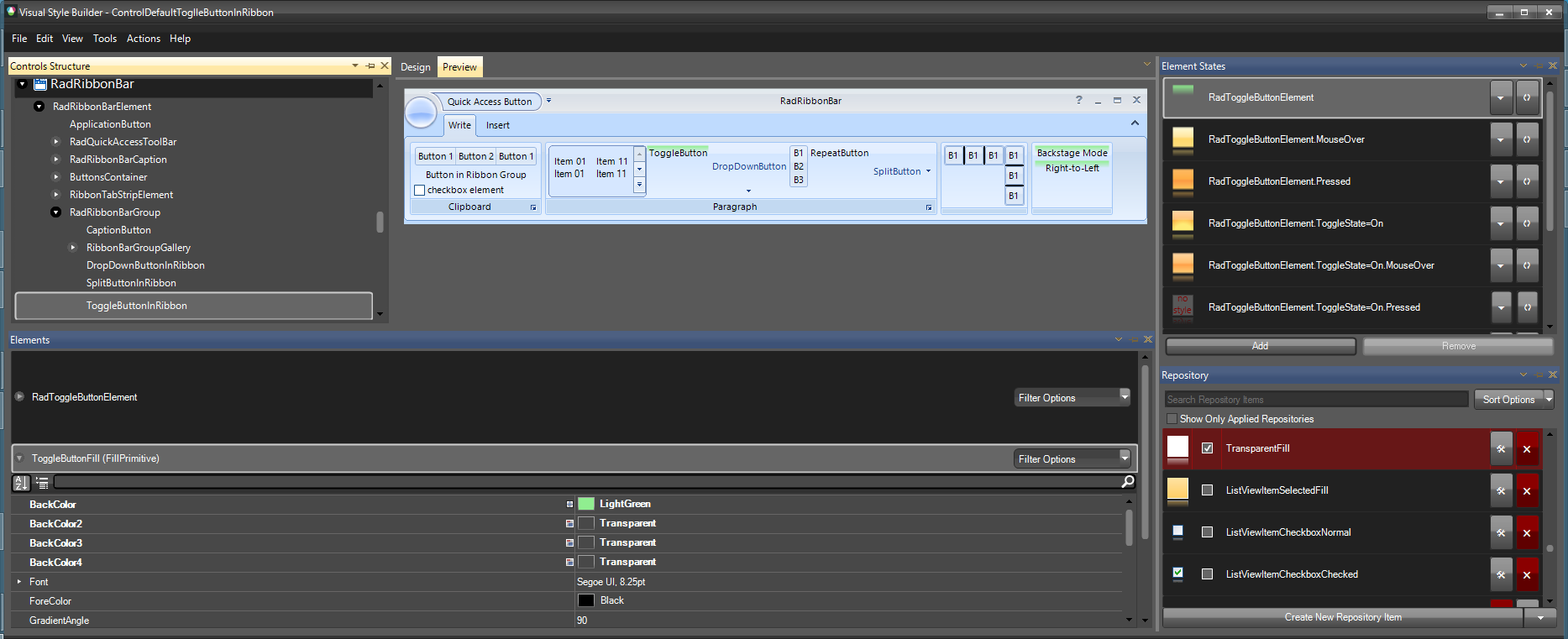1568x639 pixels.
Task: Tick the 'checkbox element' in ribbon preview
Action: pyautogui.click(x=420, y=191)
